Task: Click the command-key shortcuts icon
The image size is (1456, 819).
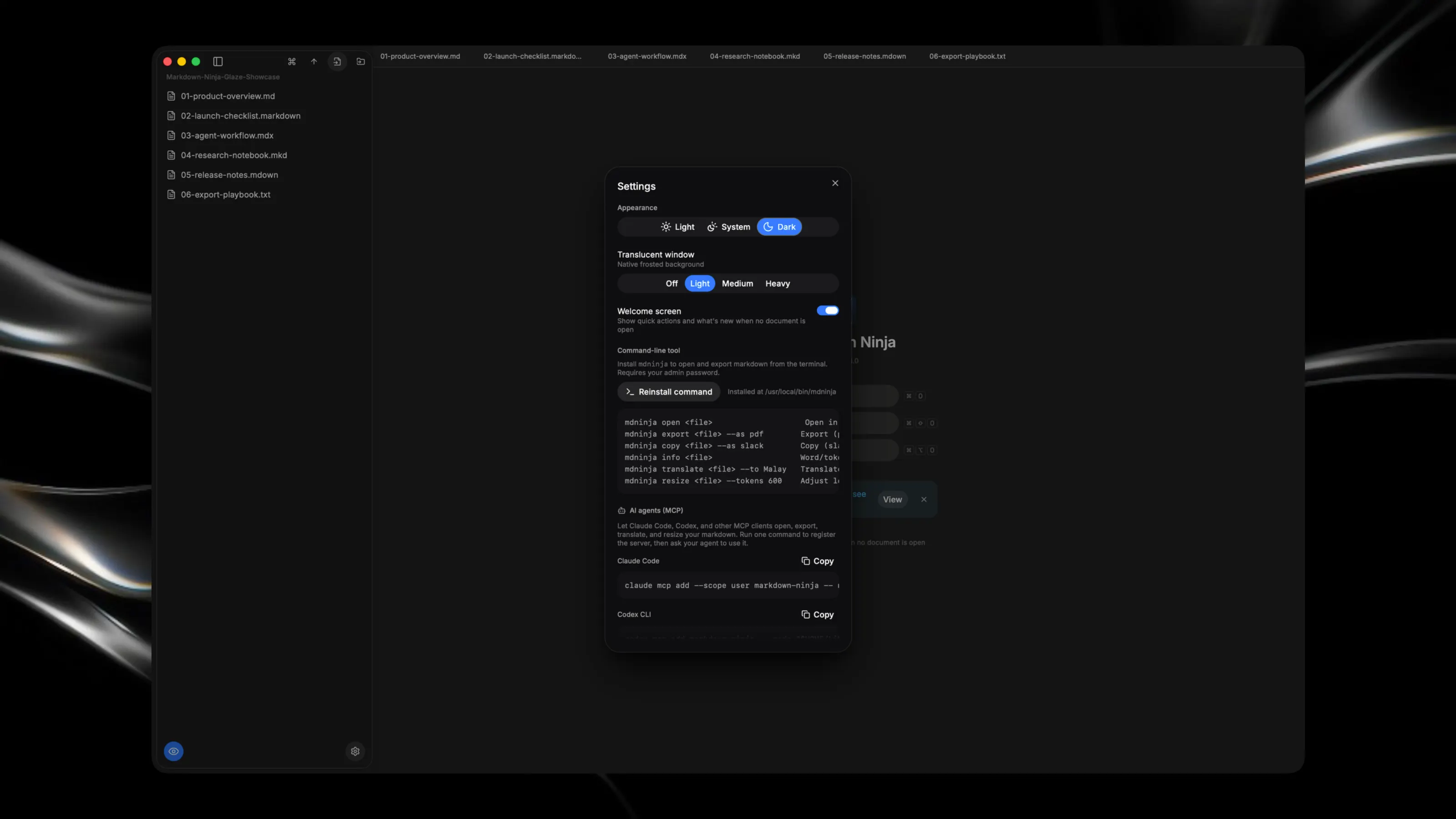Action: click(292, 61)
